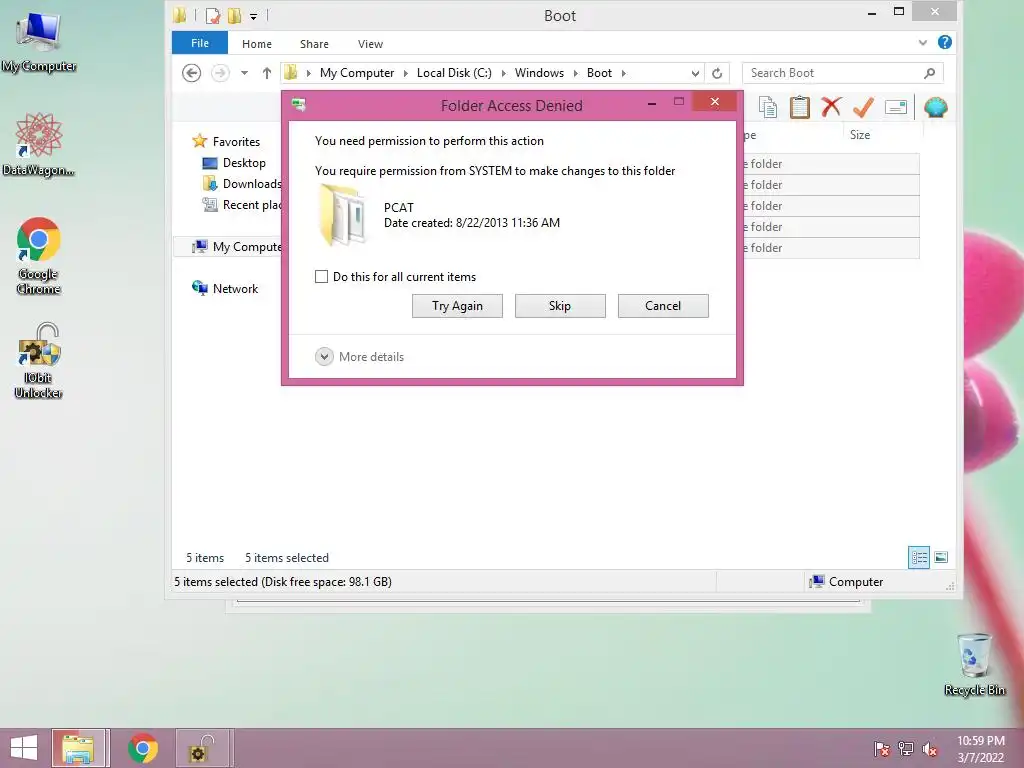Expand More details in the dialog
Image resolution: width=1024 pixels, height=768 pixels.
click(x=325, y=357)
